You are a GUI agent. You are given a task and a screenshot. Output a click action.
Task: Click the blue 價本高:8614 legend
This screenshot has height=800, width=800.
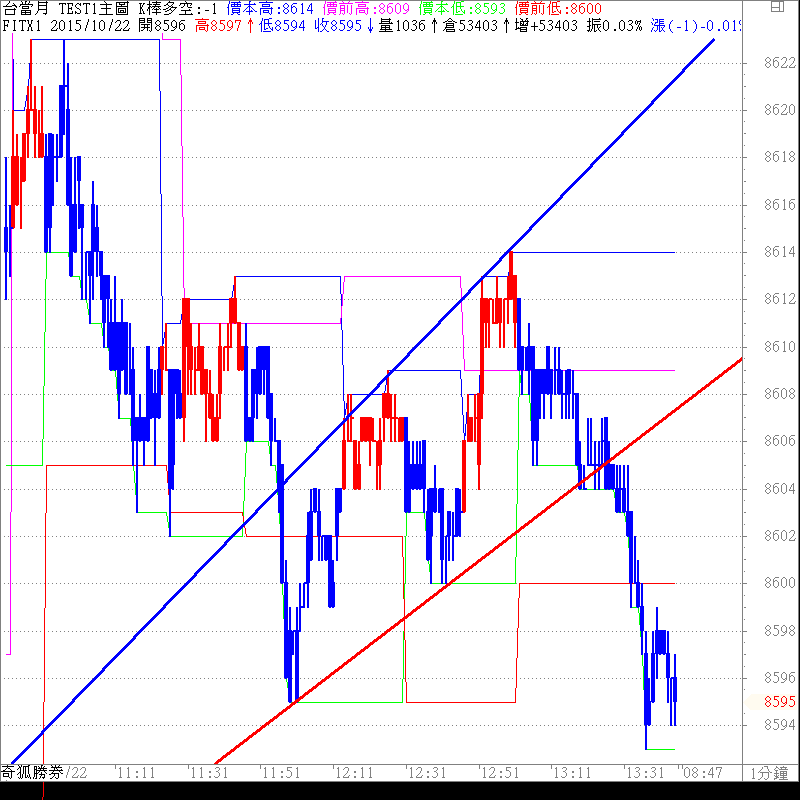(x=270, y=8)
